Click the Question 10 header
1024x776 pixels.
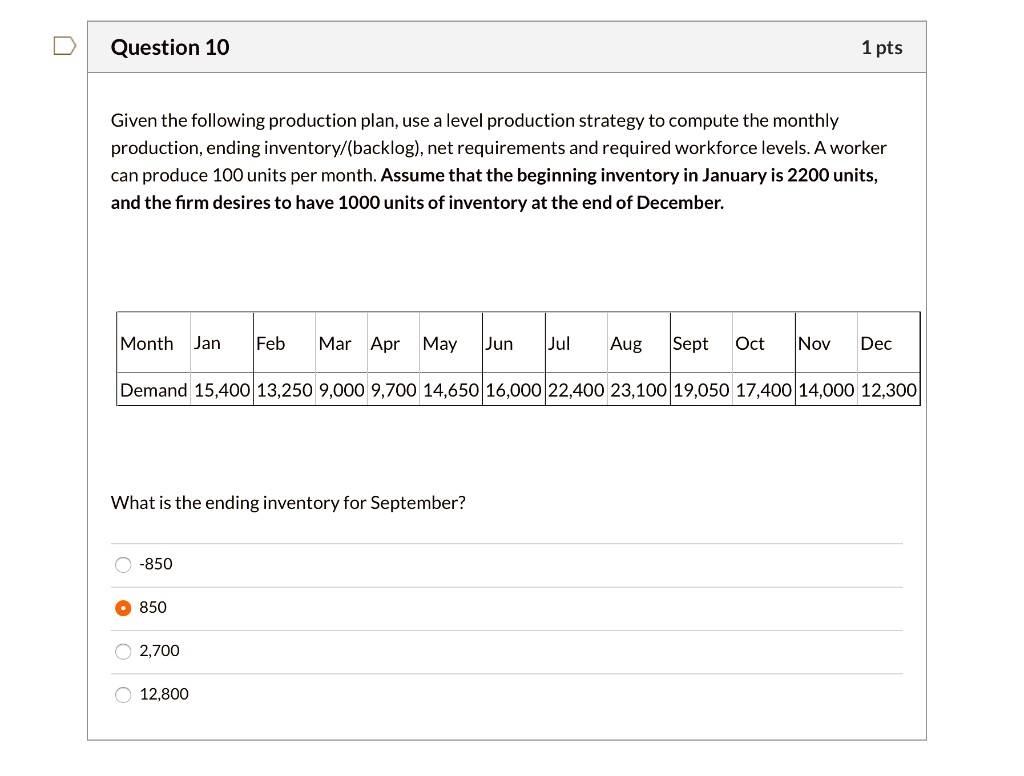[170, 47]
